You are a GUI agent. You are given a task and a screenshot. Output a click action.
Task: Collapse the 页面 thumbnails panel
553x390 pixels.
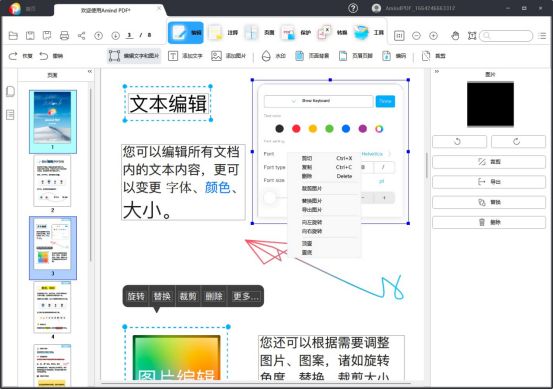click(x=90, y=72)
